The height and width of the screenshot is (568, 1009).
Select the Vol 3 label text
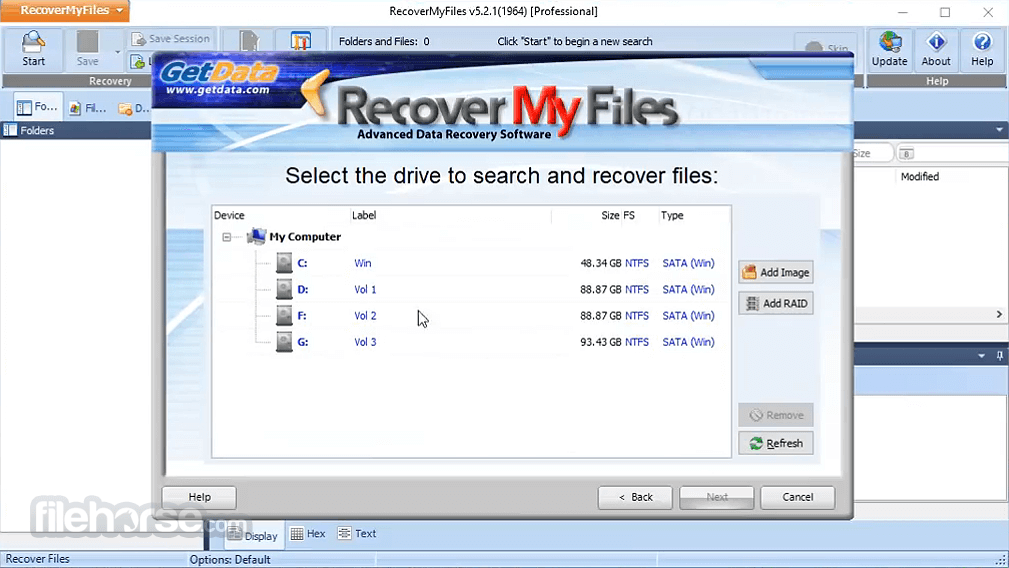pyautogui.click(x=365, y=342)
